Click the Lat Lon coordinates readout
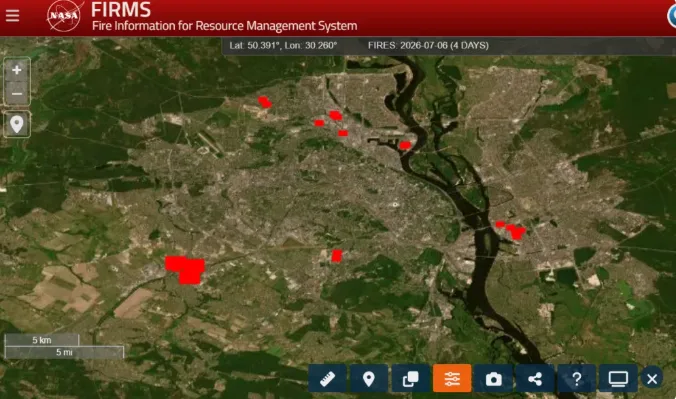The image size is (676, 399). coord(283,45)
